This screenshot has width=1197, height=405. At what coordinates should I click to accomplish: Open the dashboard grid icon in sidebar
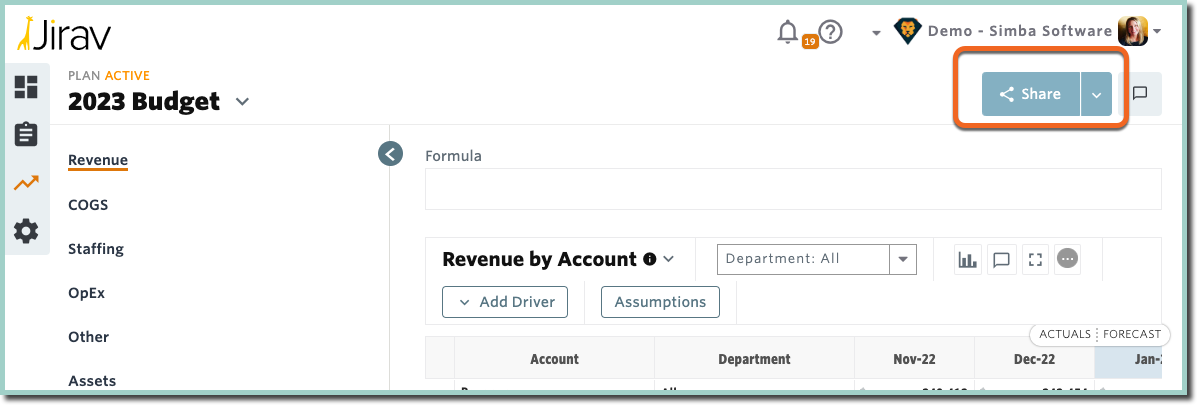point(26,87)
